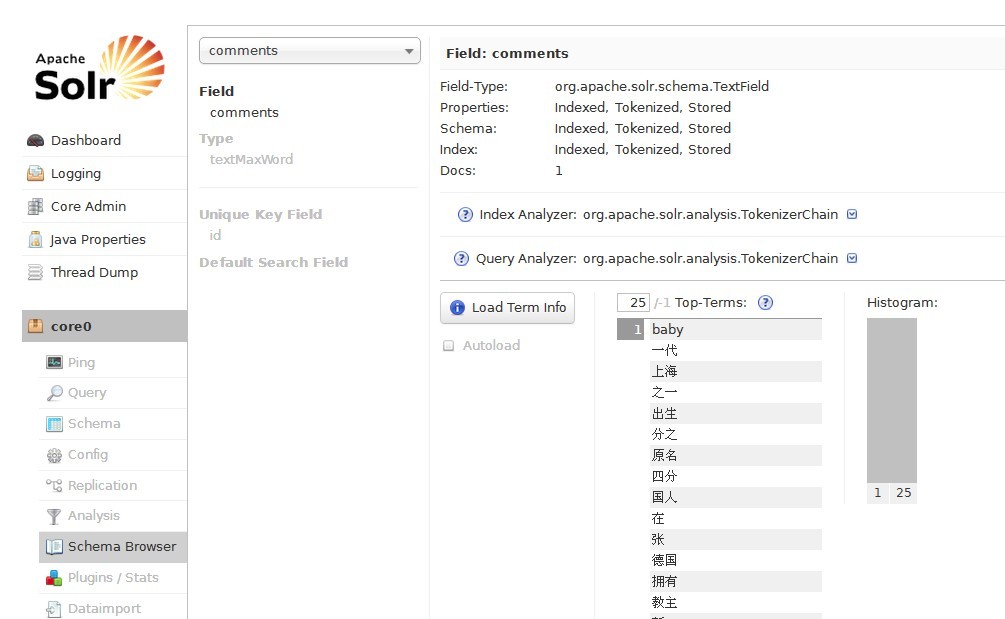This screenshot has height=619, width=1005.
Task: Click the Config gear icon
Action: pyautogui.click(x=54, y=455)
